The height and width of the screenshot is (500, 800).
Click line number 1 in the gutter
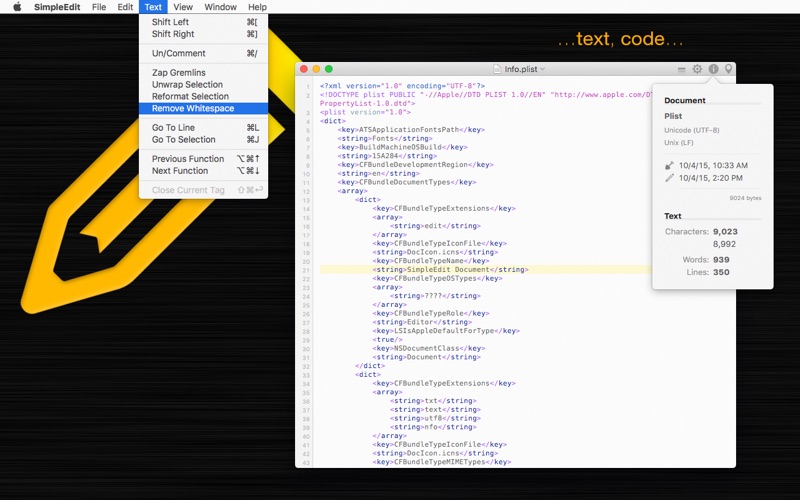point(308,87)
